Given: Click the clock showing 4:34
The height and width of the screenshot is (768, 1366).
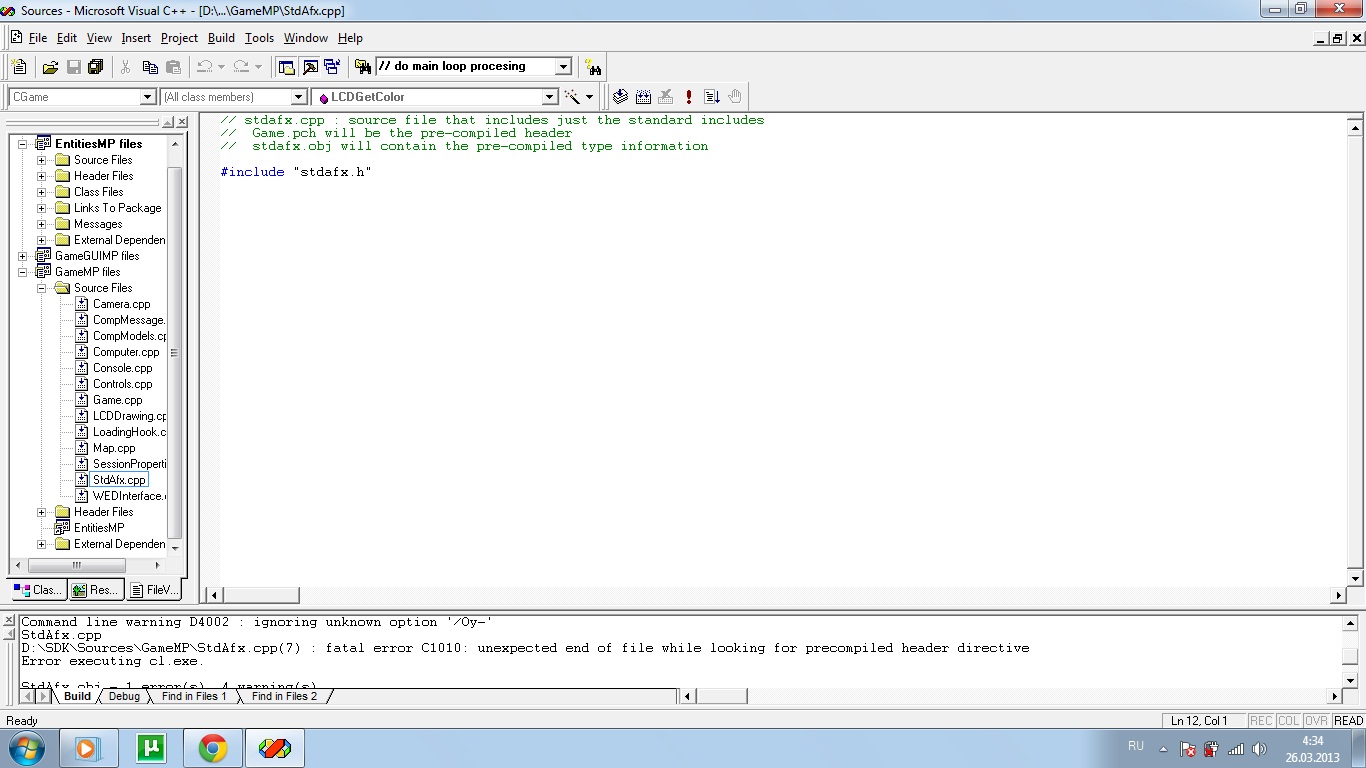Looking at the screenshot, I should [x=1312, y=741].
